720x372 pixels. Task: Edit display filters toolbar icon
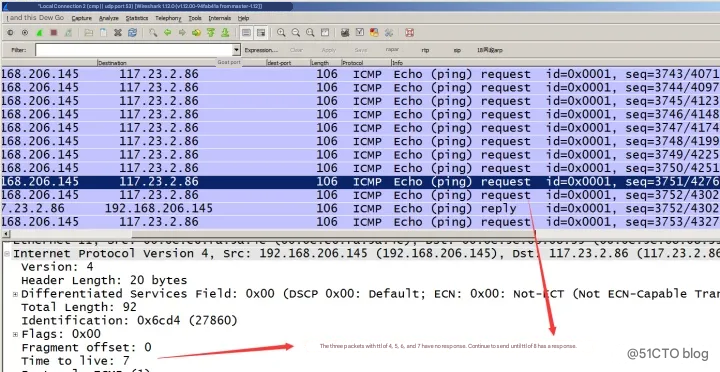[360, 33]
